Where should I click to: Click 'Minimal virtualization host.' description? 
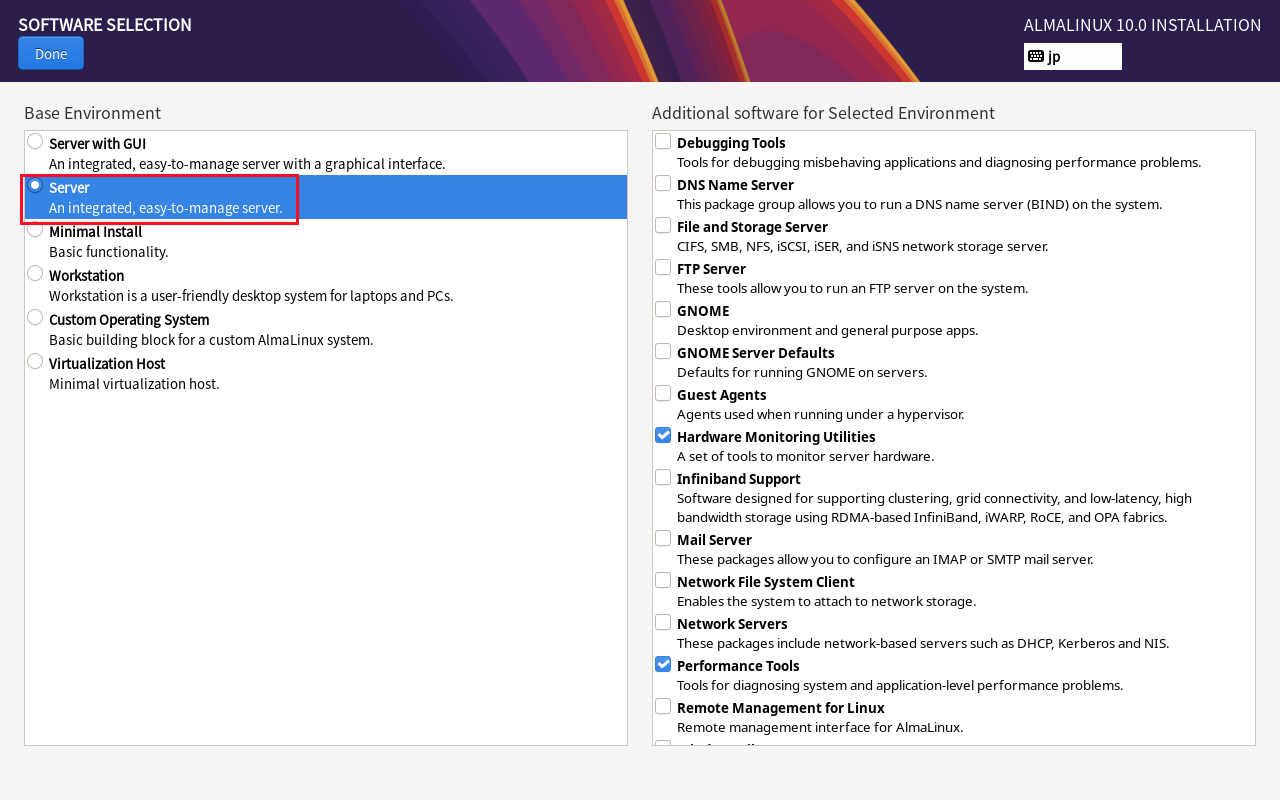pyautogui.click(x=134, y=384)
